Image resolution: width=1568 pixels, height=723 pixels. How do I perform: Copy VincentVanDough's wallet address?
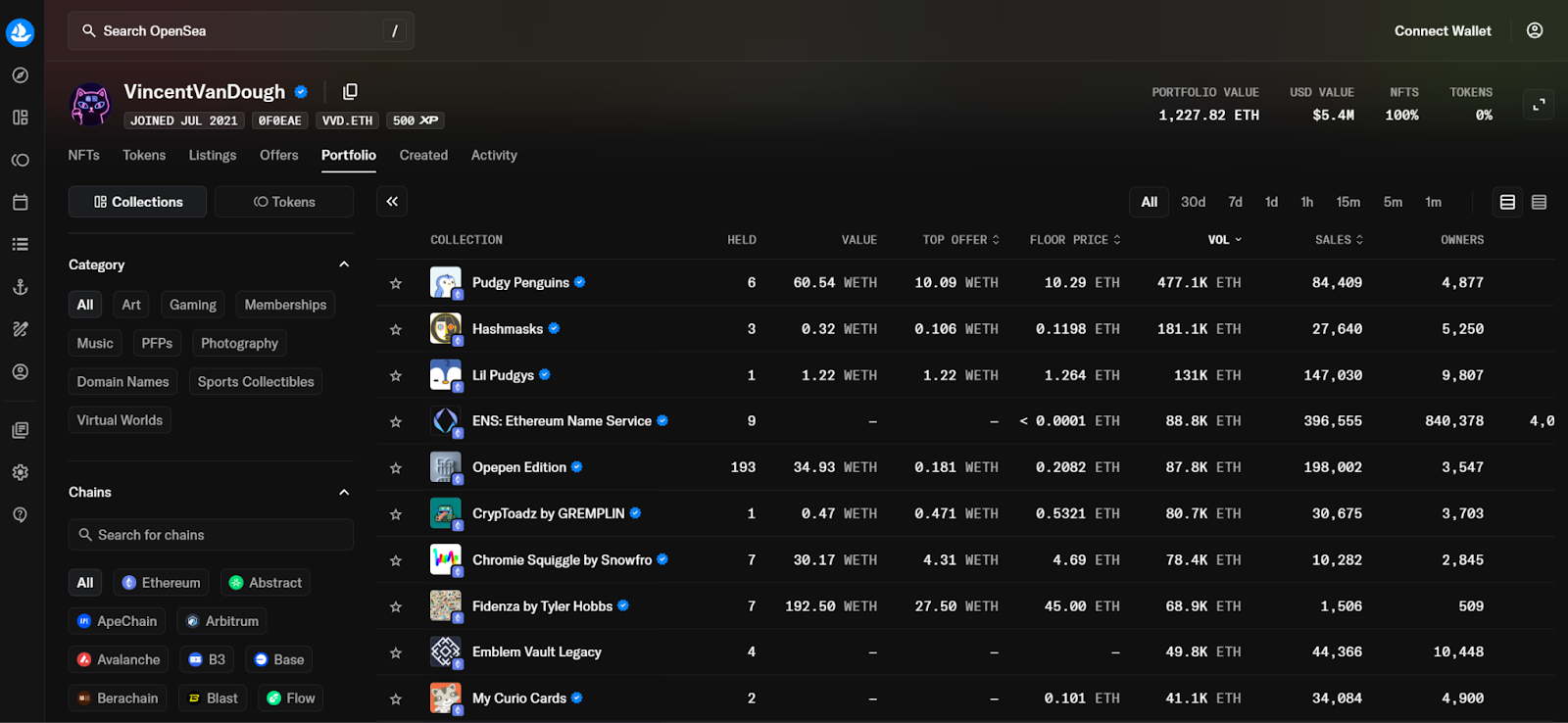tap(350, 91)
